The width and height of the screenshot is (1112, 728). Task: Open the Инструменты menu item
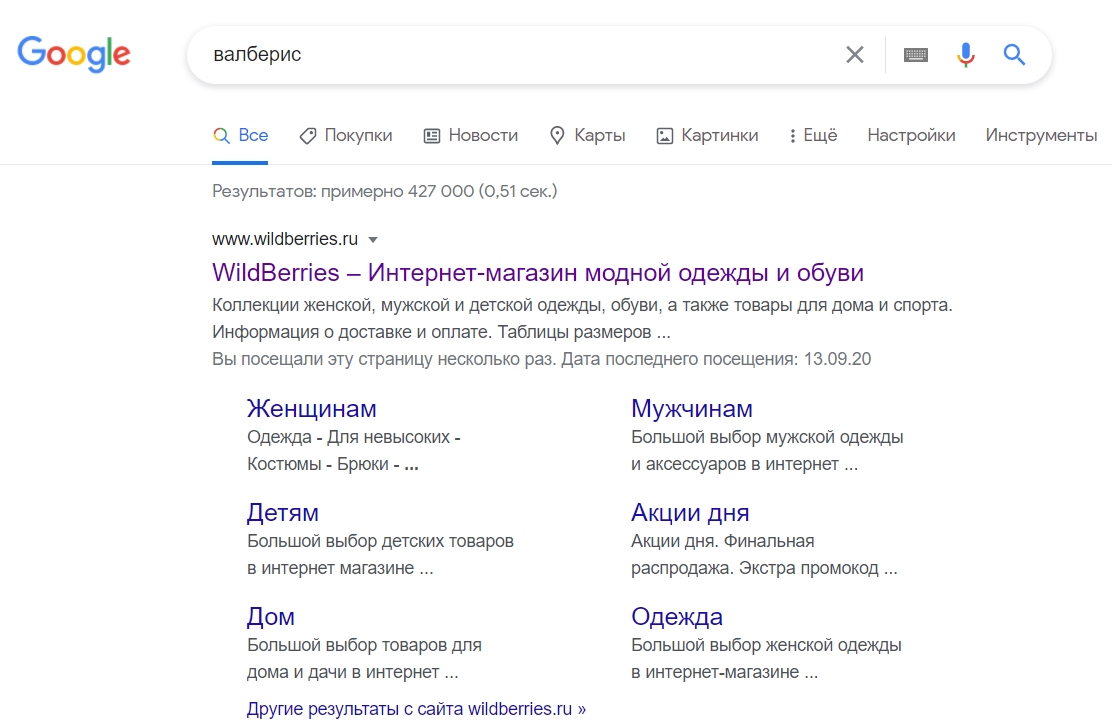click(x=1041, y=135)
